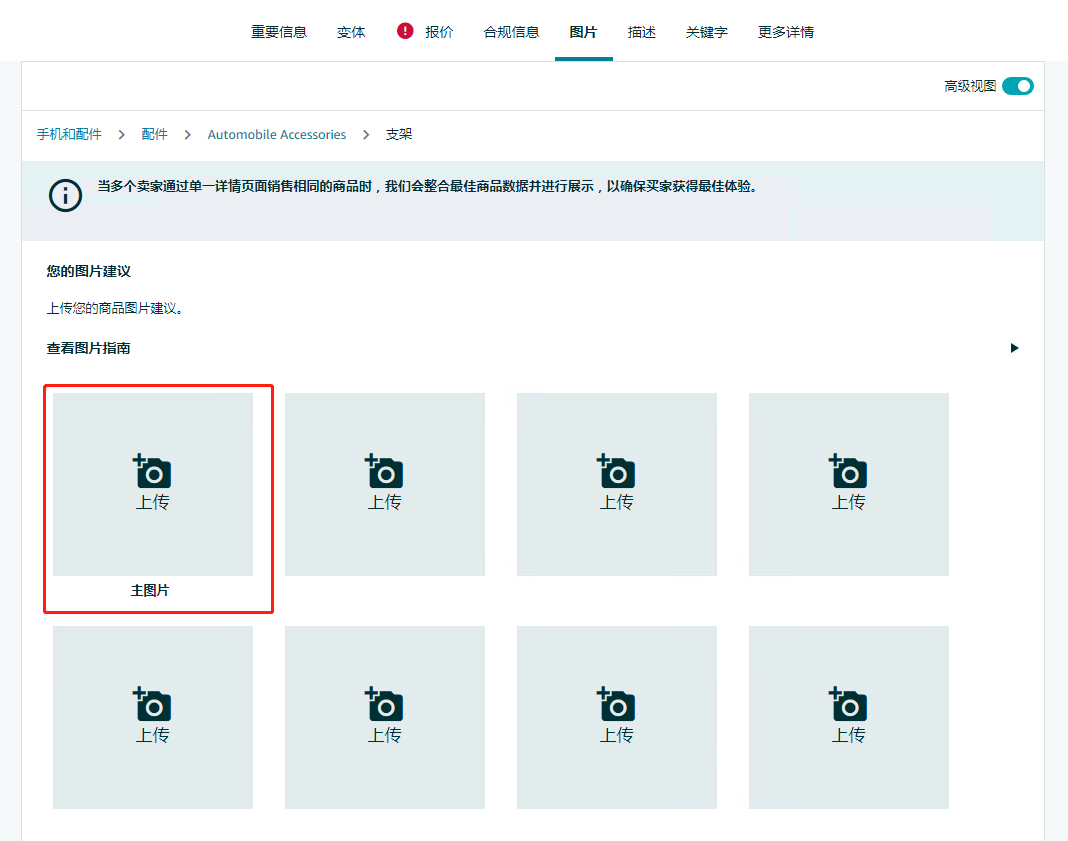Toggle the 高级视图 advanced view switch
The image size is (1068, 841).
[1017, 86]
